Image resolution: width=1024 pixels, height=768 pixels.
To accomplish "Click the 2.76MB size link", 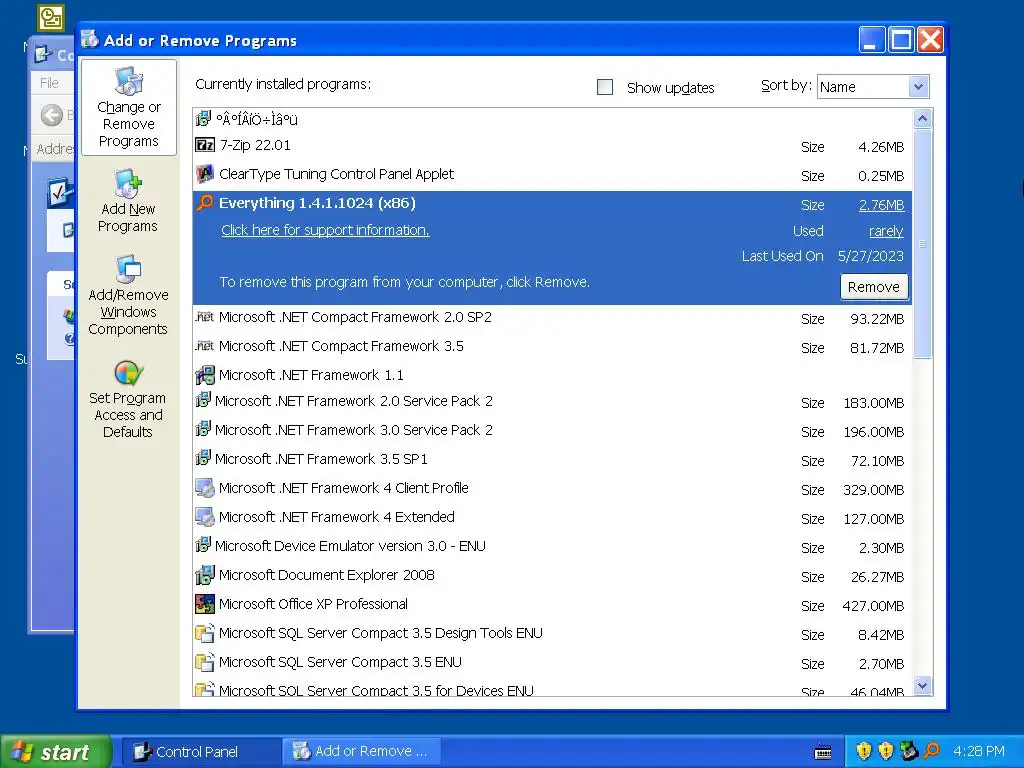I will [x=882, y=205].
